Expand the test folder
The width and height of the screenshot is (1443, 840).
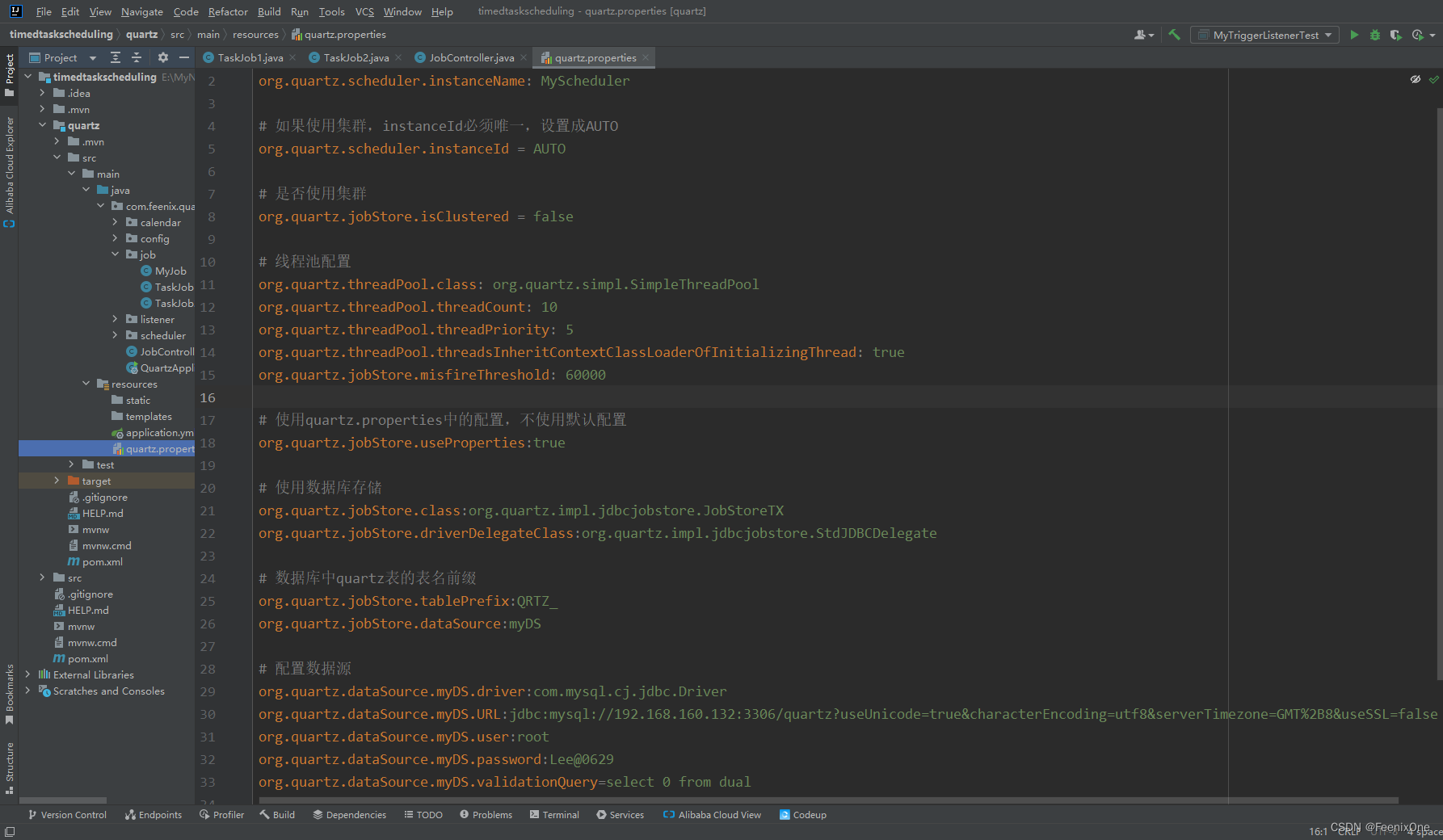(72, 464)
